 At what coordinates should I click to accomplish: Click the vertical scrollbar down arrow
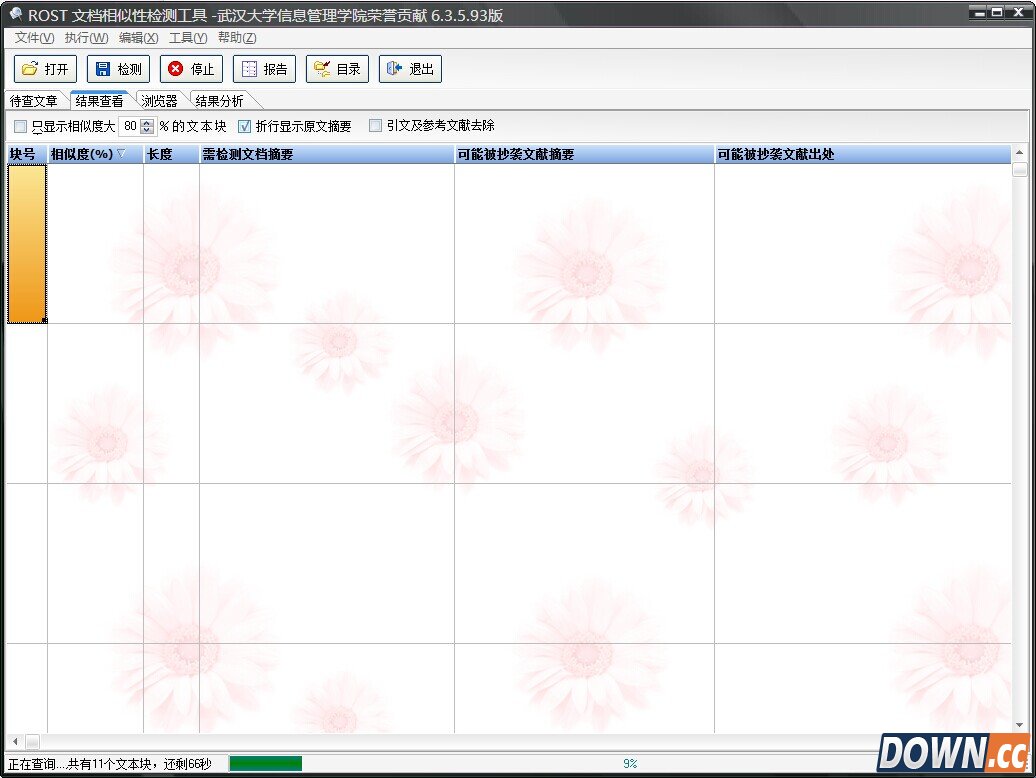[x=1019, y=724]
